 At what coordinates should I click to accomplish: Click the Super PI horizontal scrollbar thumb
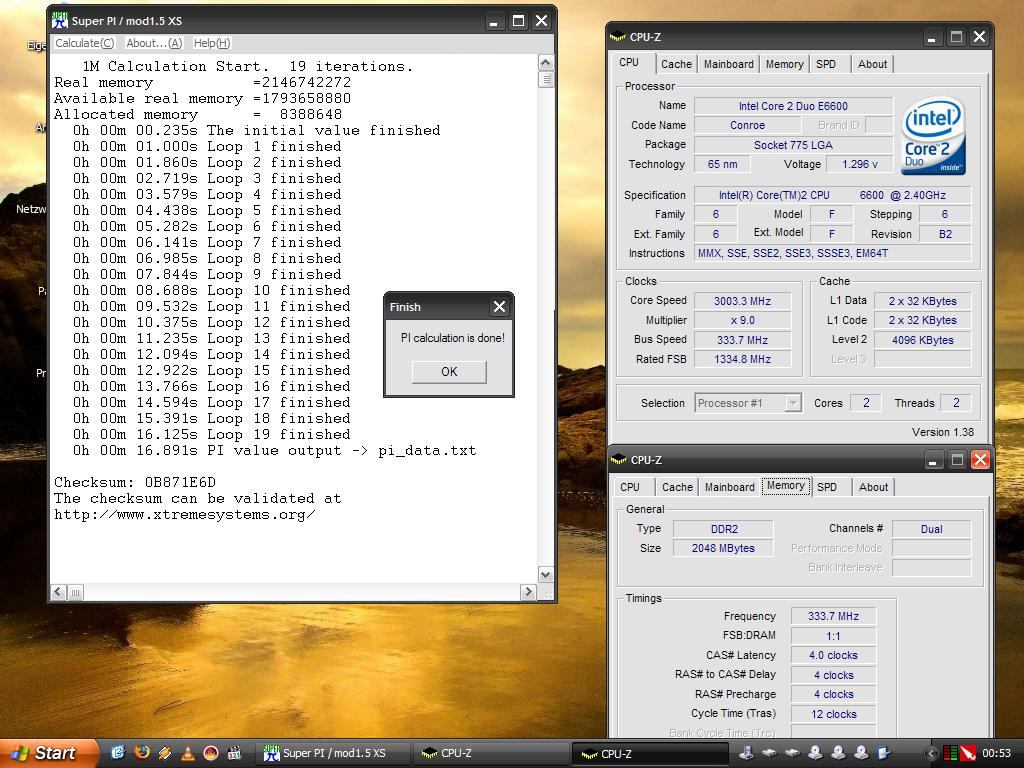75,592
